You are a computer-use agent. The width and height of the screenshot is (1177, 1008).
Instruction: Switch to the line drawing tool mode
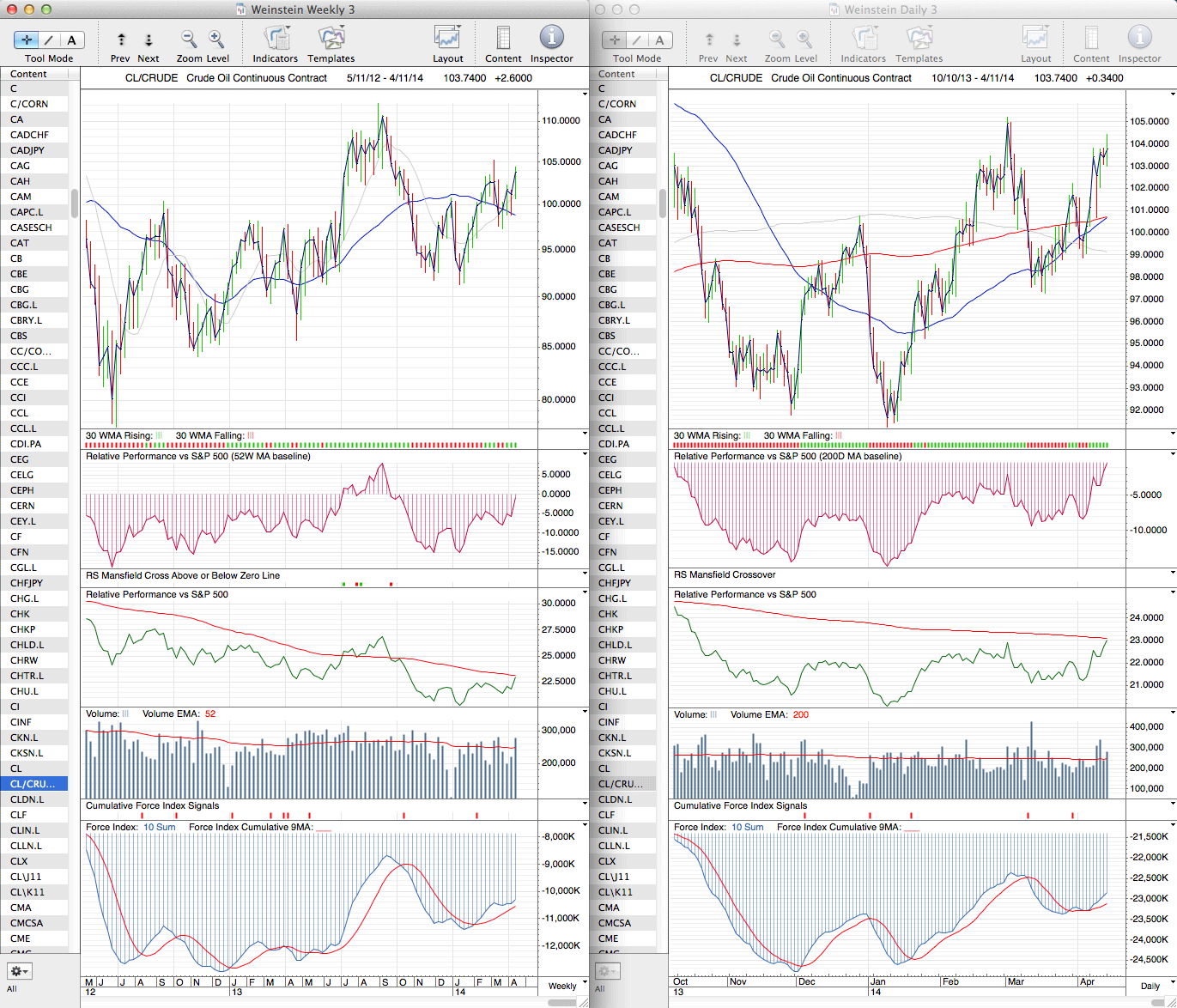49,39
